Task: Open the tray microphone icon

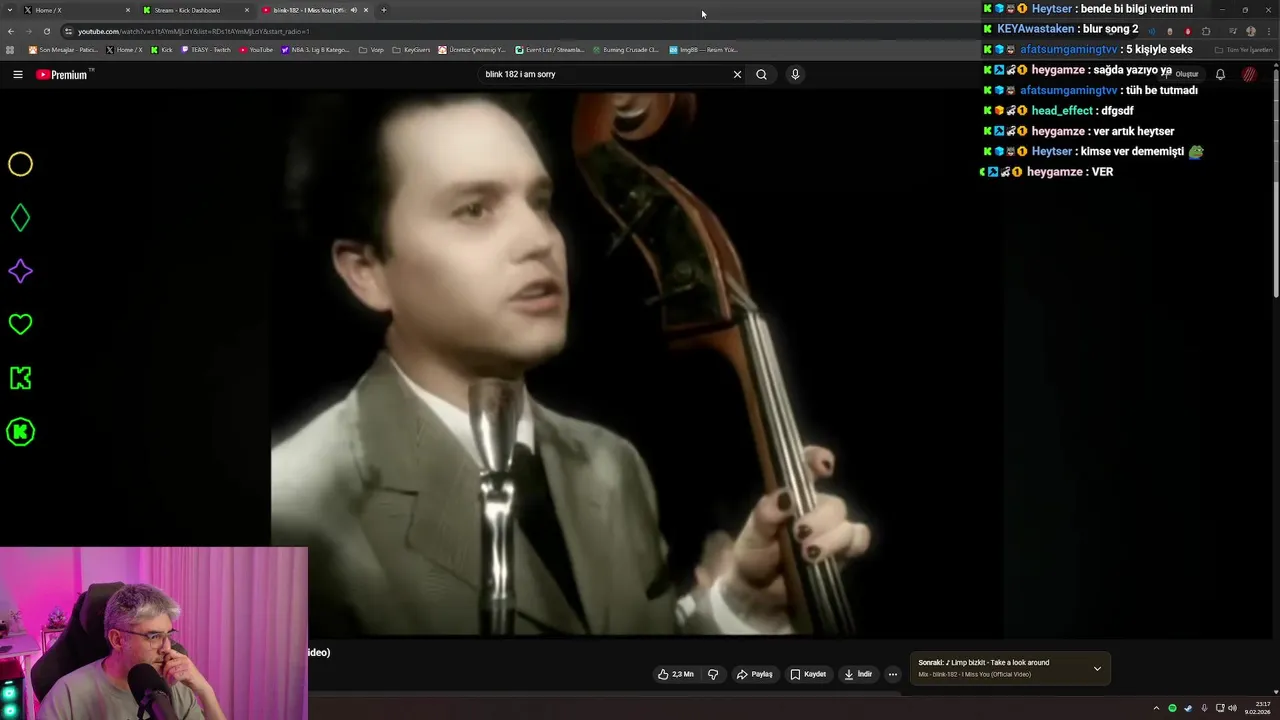Action: [1204, 708]
